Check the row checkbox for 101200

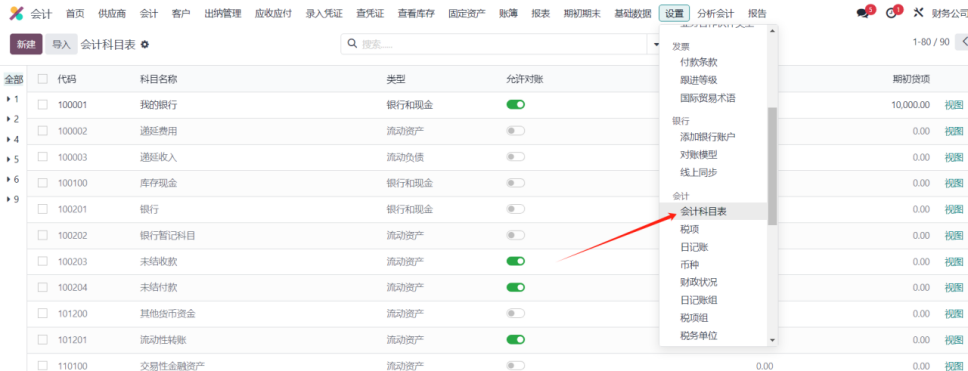click(x=43, y=314)
